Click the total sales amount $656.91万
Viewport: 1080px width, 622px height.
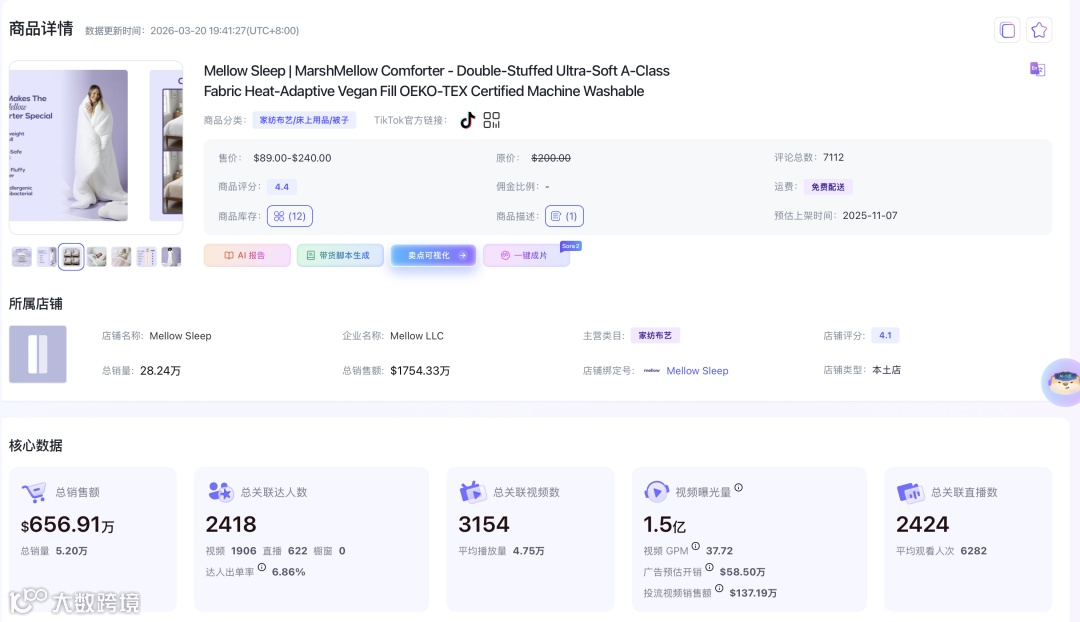coord(68,525)
